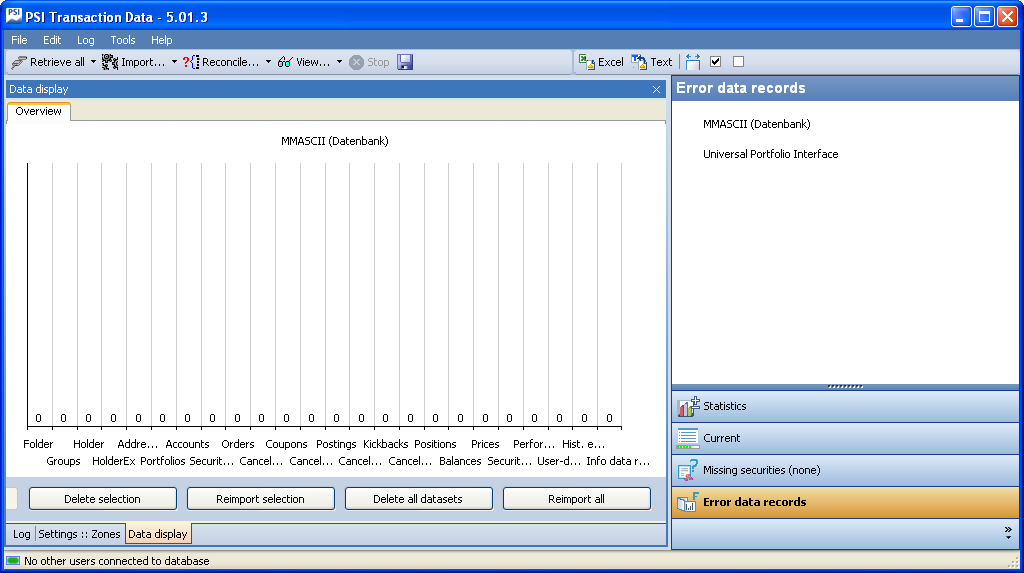The width and height of the screenshot is (1024, 573).
Task: Click the View glasses icon
Action: coord(285,62)
